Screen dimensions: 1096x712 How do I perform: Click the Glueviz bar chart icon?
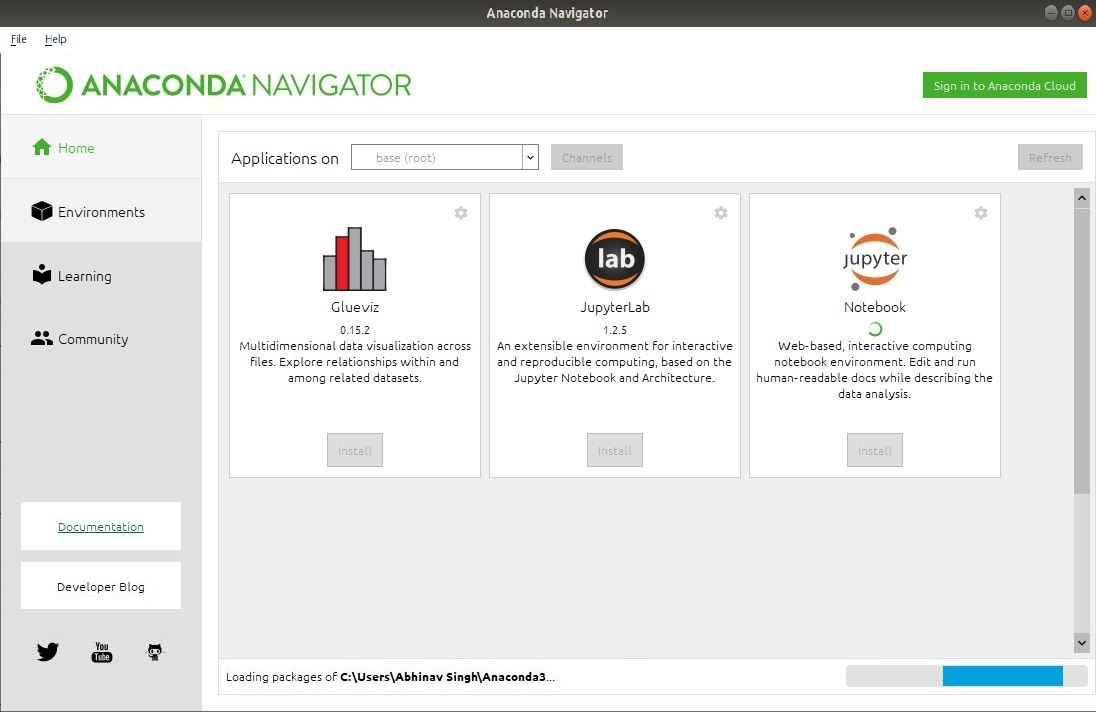(x=354, y=259)
